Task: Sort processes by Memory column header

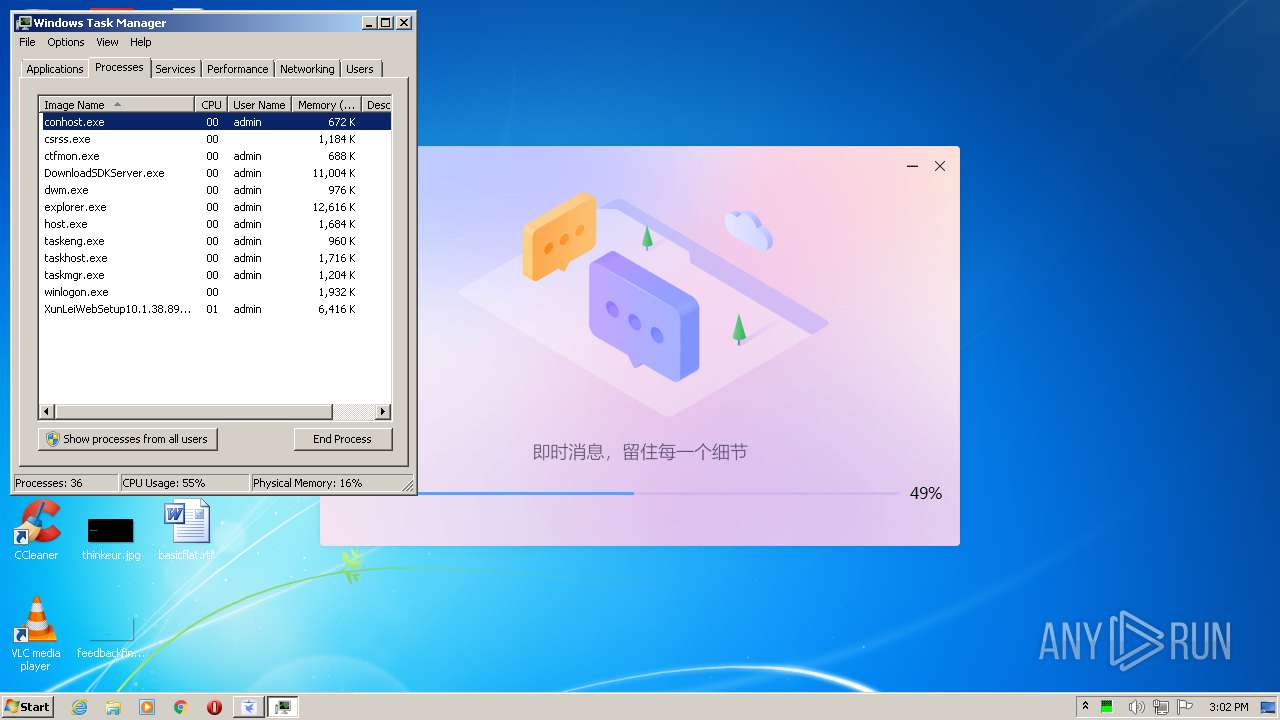Action: [x=326, y=104]
